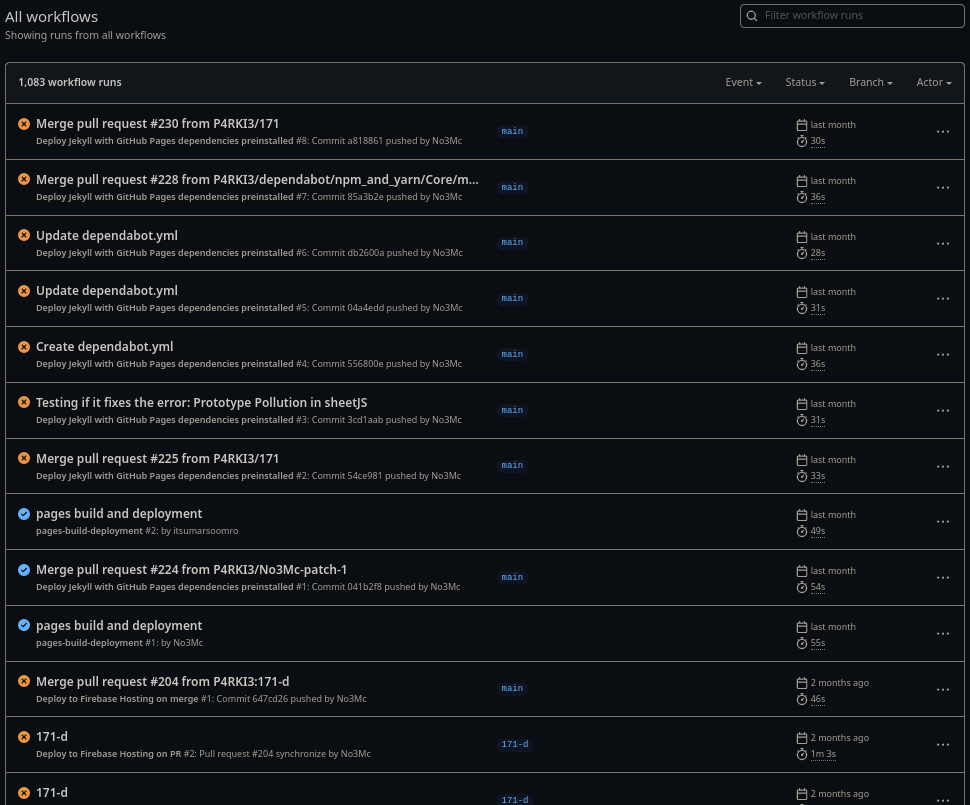Click the green success check on pages build and deployment
970x805 pixels.
click(24, 513)
